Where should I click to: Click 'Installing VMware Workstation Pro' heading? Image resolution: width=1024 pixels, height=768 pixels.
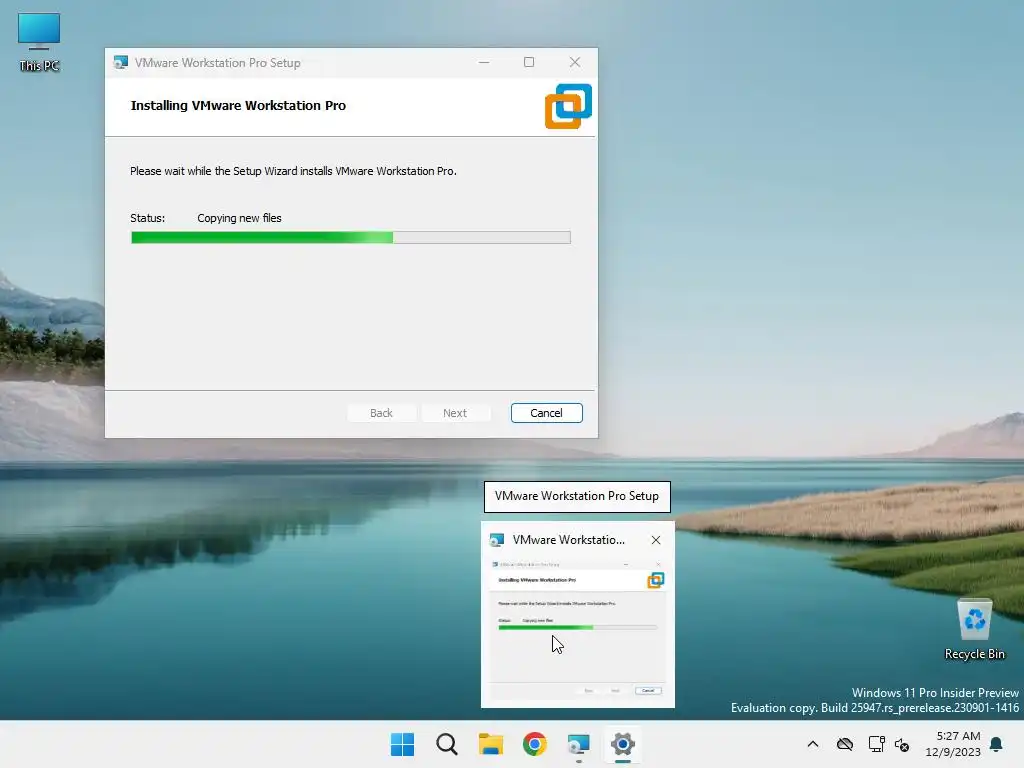[x=238, y=106]
